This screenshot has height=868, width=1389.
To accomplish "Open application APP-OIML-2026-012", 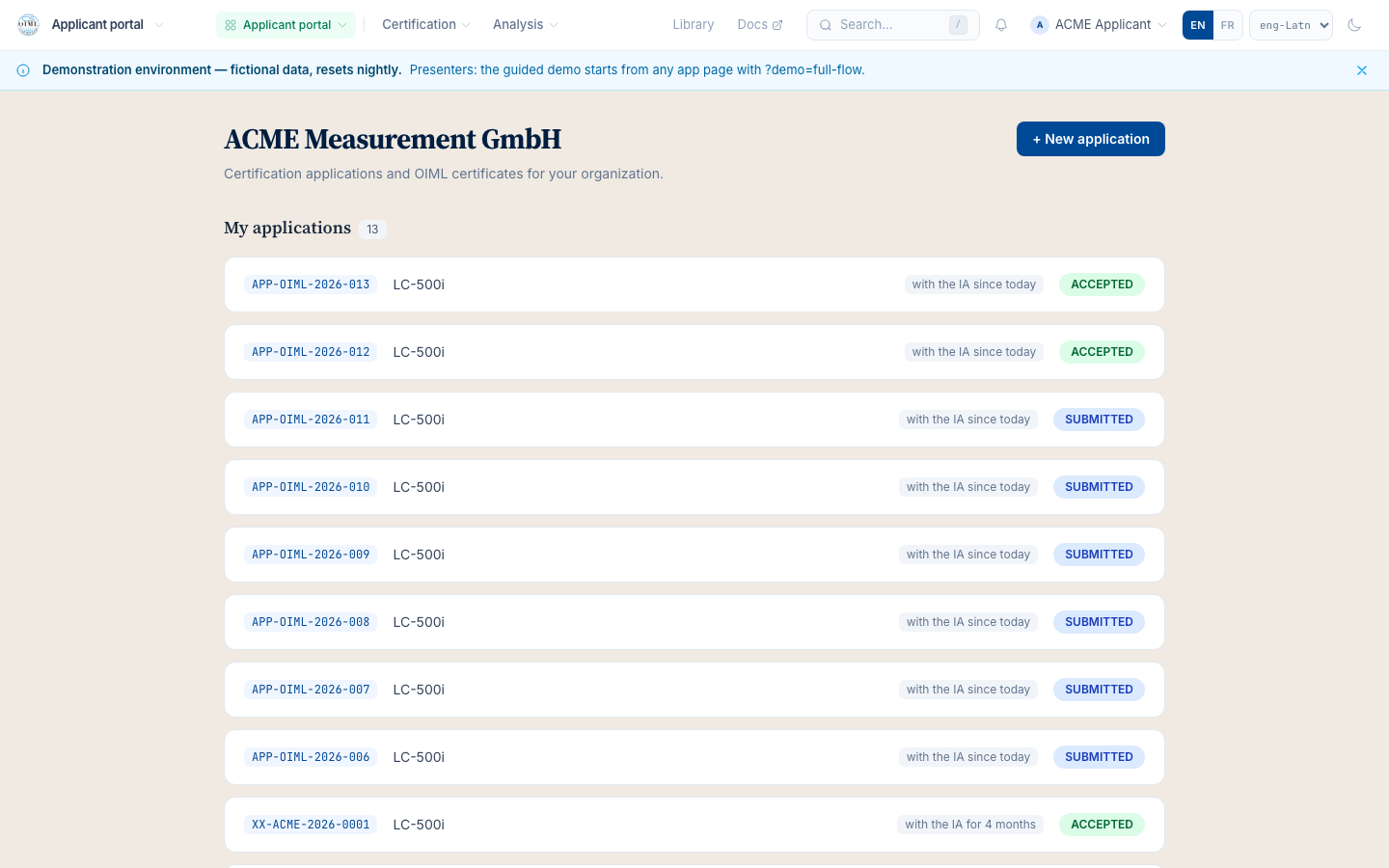I will click(x=694, y=352).
